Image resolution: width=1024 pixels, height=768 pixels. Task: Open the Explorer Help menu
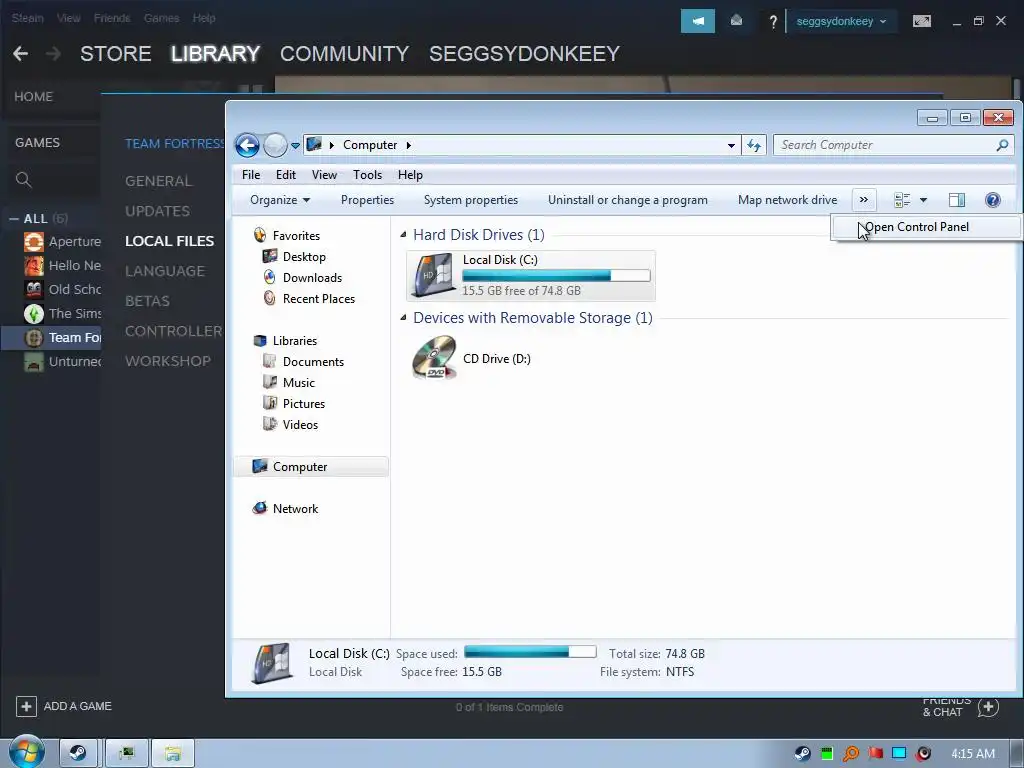tap(410, 175)
